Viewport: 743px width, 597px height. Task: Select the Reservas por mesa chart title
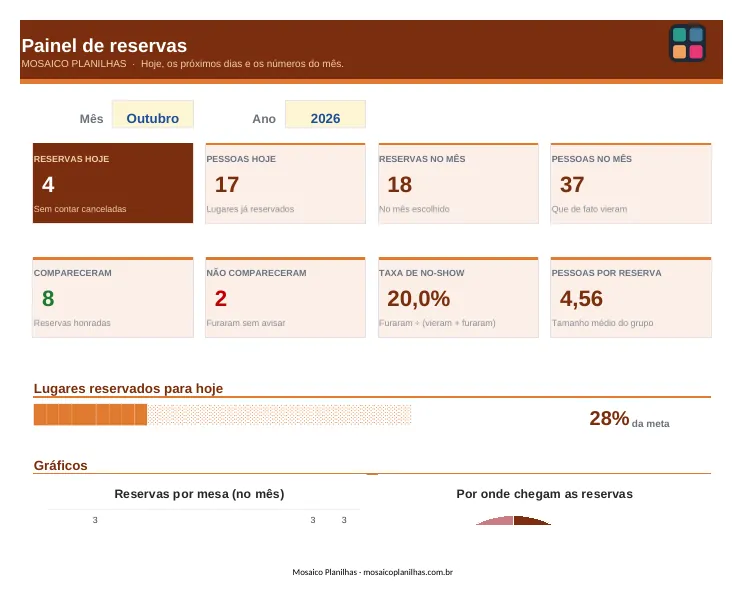tap(199, 494)
